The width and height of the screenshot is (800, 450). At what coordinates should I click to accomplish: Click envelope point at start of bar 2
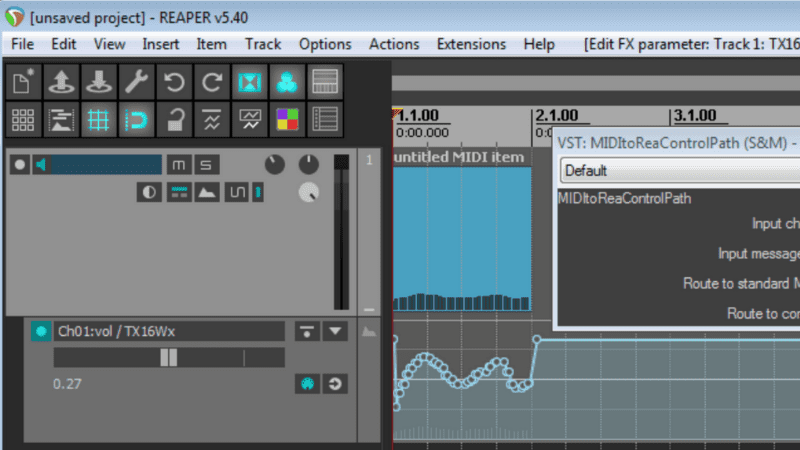[x=536, y=339]
